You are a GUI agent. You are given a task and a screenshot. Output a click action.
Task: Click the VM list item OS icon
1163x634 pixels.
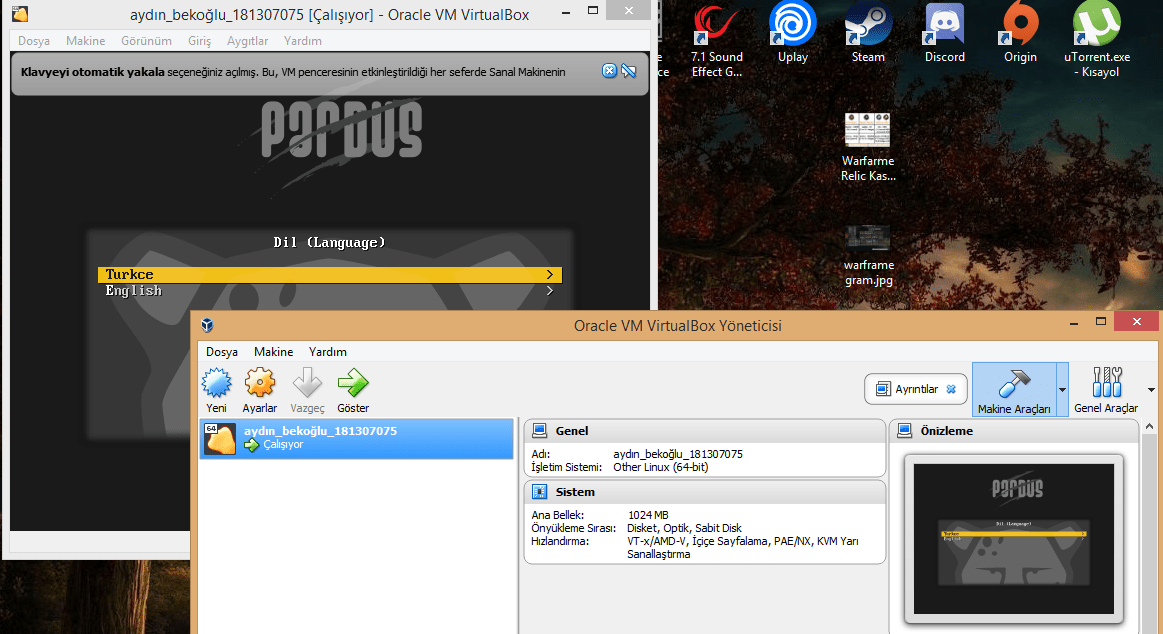220,439
